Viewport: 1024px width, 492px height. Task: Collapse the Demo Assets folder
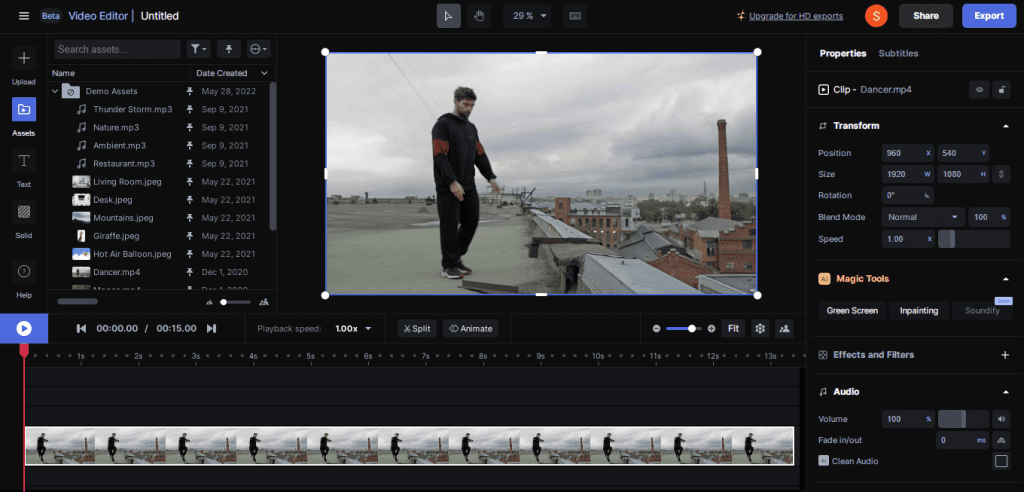pyautogui.click(x=56, y=91)
